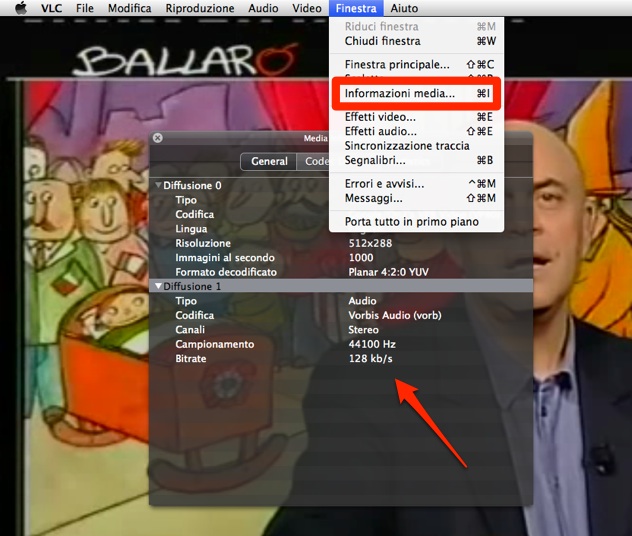Open Informazioni media... from menu
Image resolution: width=632 pixels, height=536 pixels.
point(416,93)
